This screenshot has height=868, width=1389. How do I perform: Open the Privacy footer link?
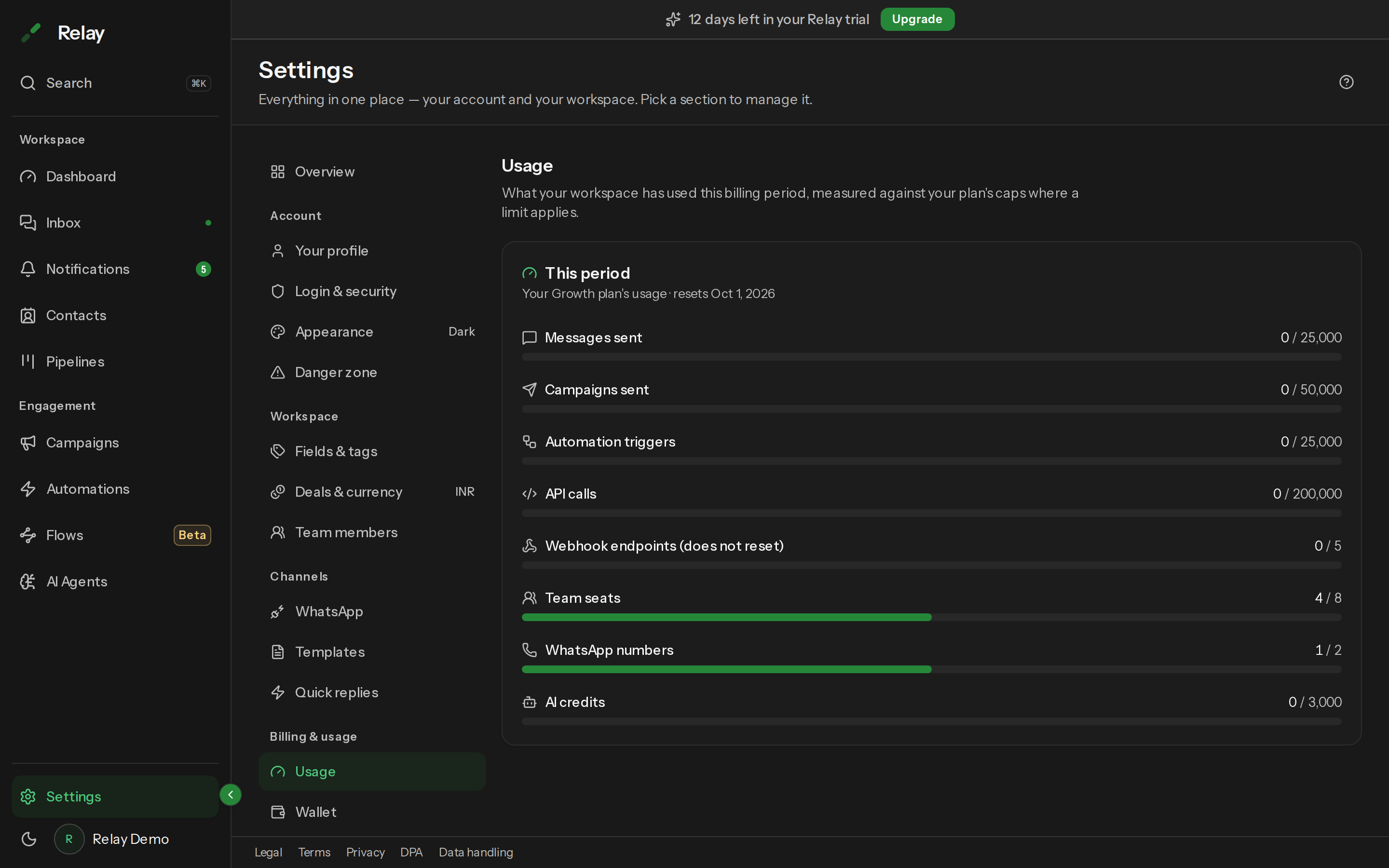click(x=365, y=852)
